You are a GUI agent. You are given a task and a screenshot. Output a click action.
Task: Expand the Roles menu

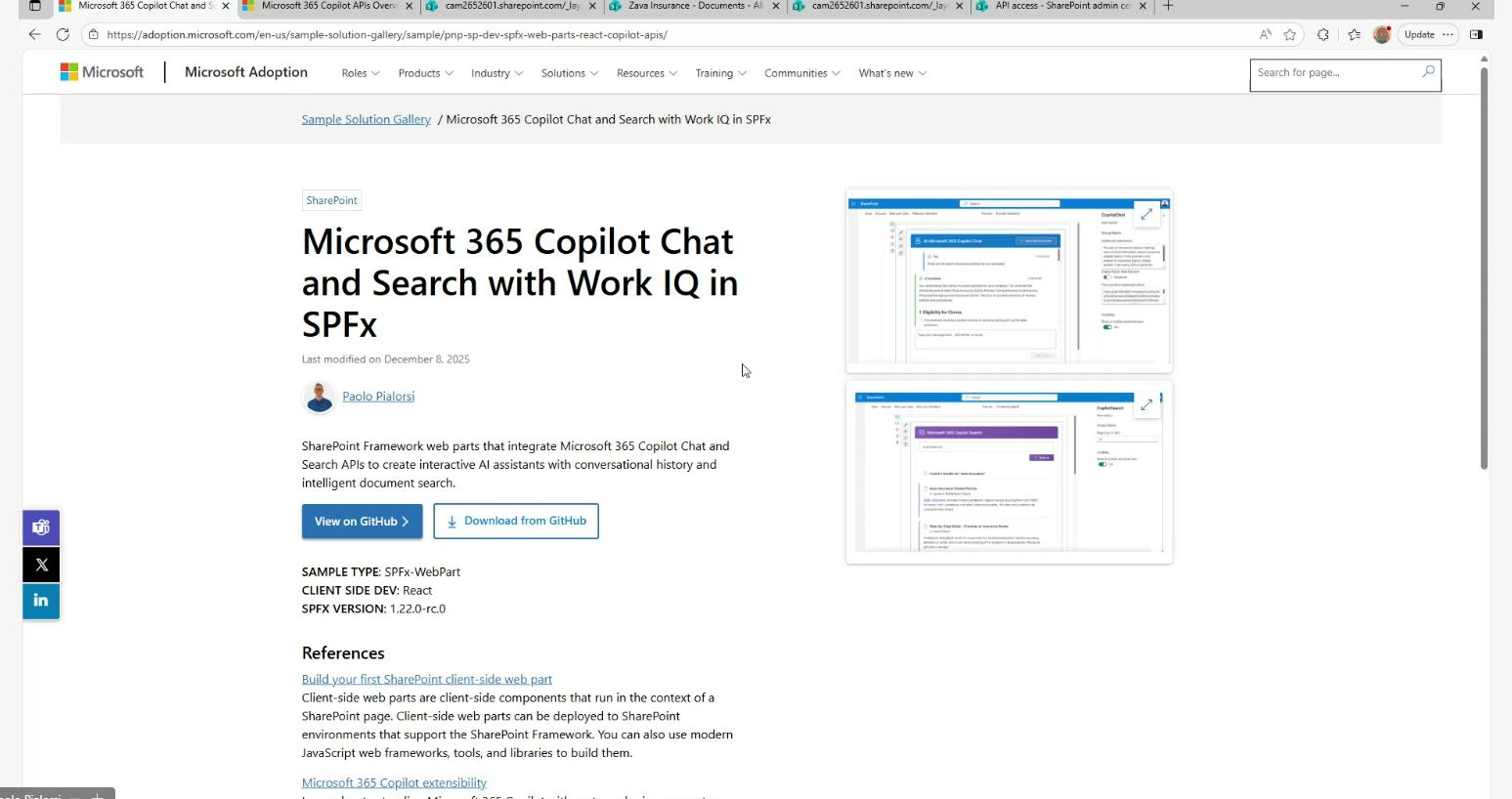point(361,73)
